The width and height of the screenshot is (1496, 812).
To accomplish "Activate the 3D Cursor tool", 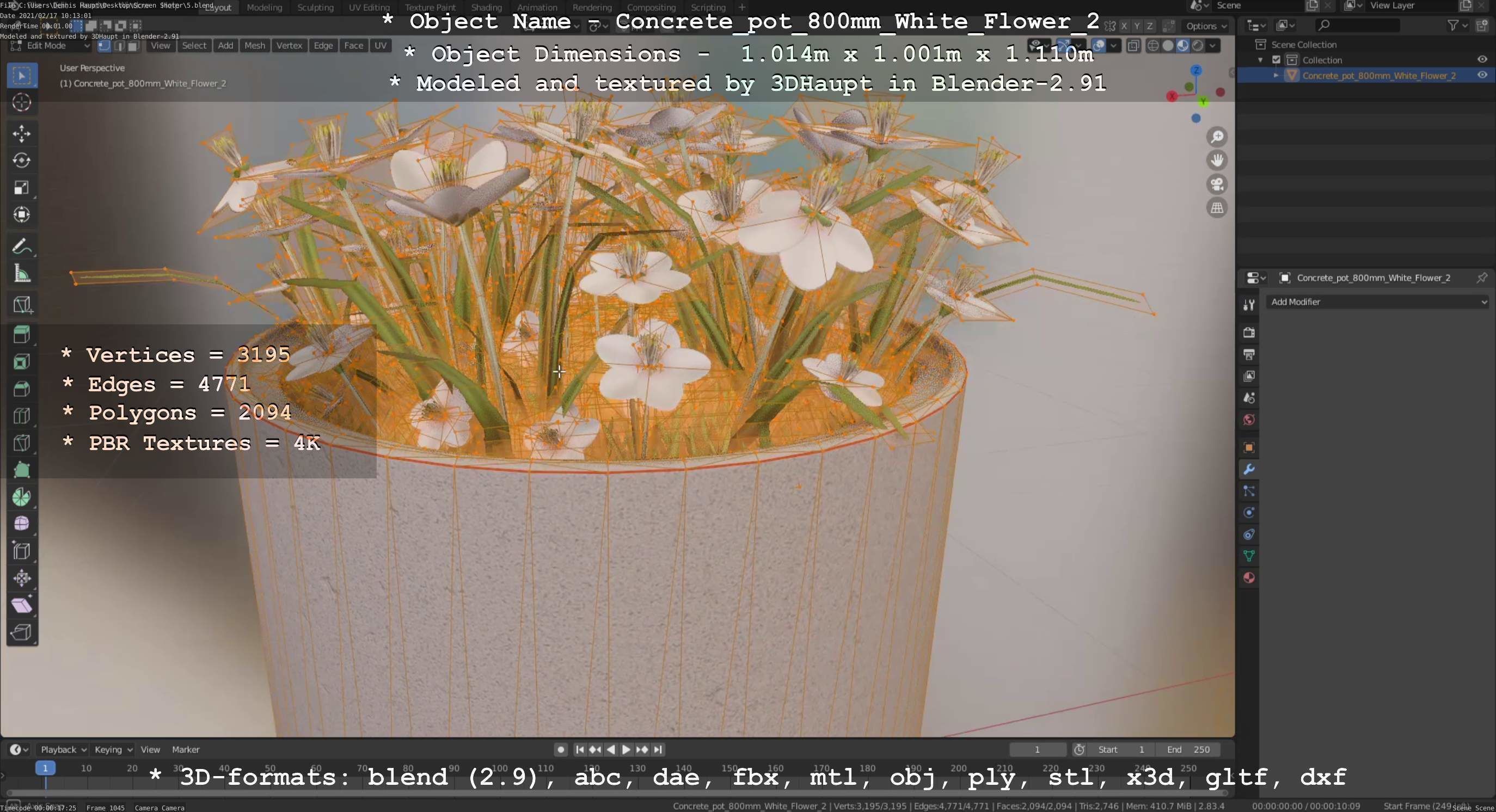I will tap(22, 103).
